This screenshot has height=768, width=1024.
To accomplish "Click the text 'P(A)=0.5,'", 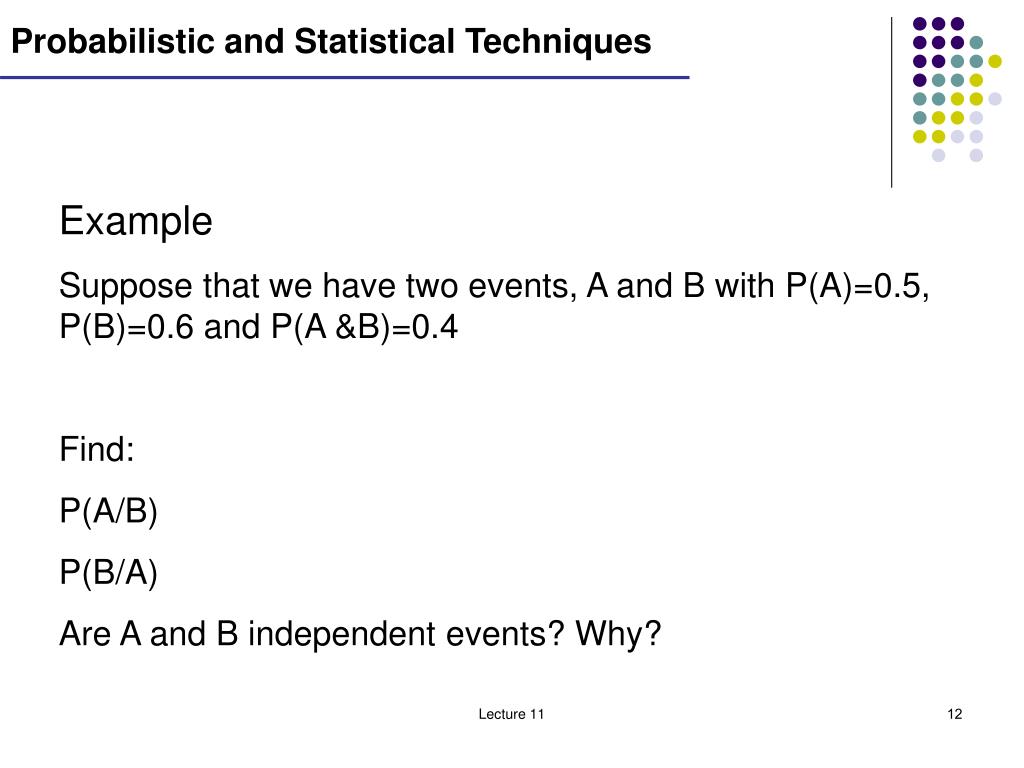I will click(857, 286).
